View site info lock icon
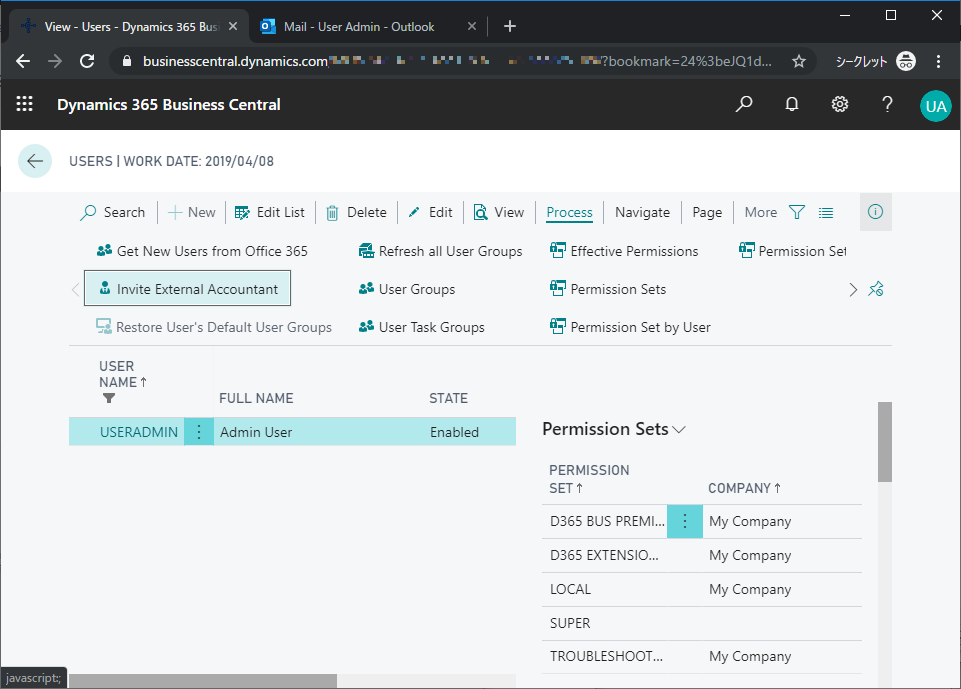 (127, 61)
